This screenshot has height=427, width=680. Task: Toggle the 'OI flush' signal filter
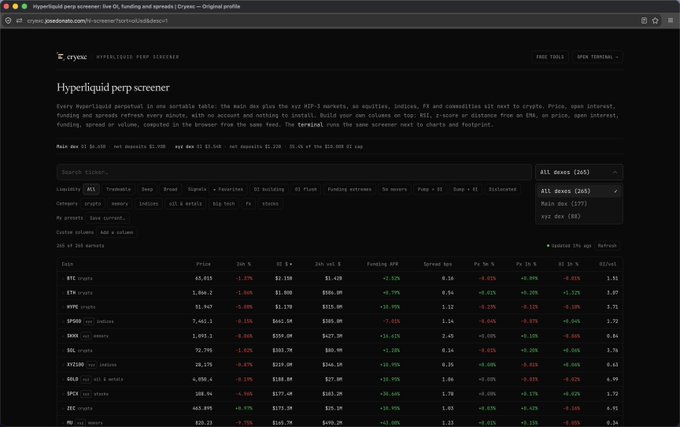pyautogui.click(x=306, y=189)
